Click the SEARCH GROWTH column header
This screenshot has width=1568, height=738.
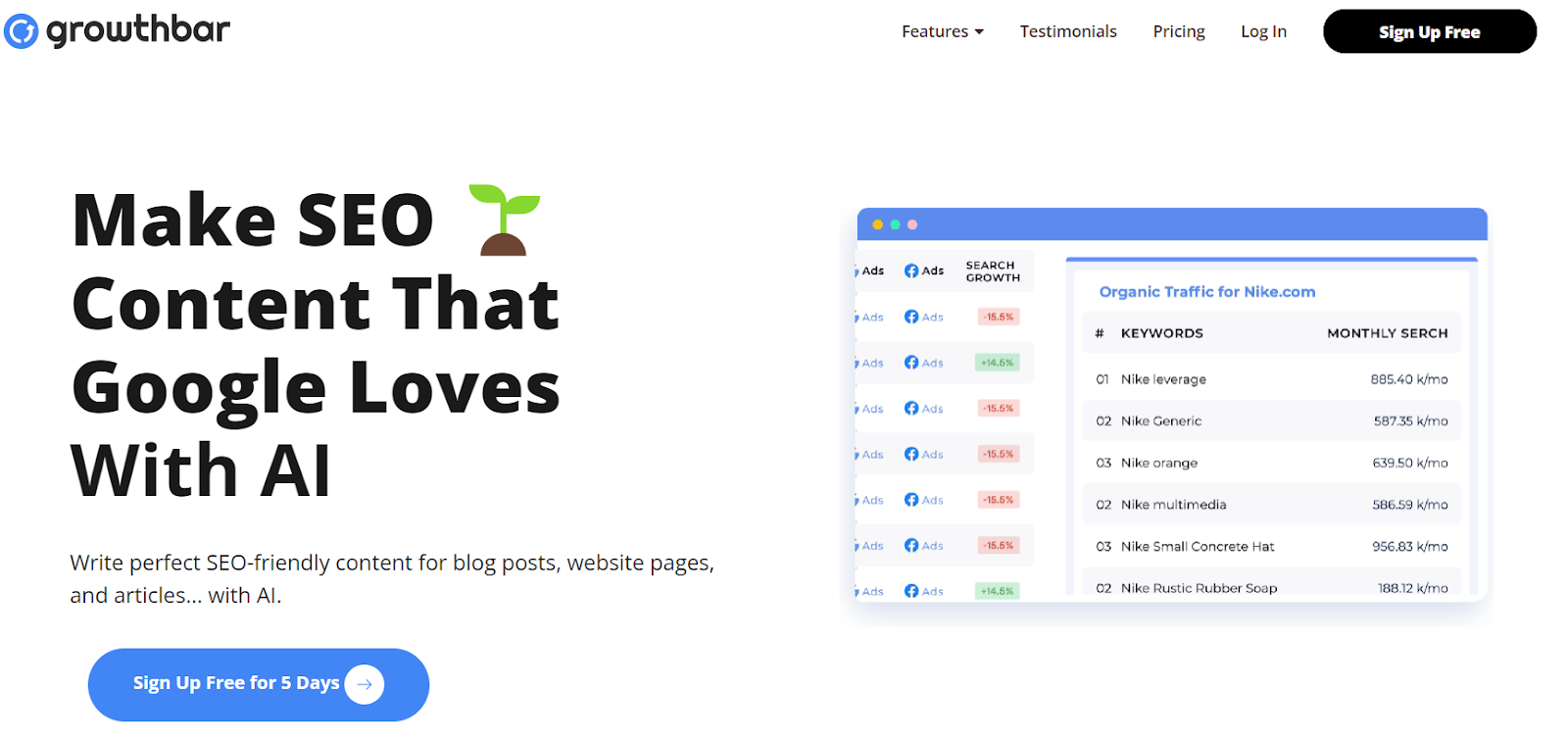pyautogui.click(x=993, y=271)
